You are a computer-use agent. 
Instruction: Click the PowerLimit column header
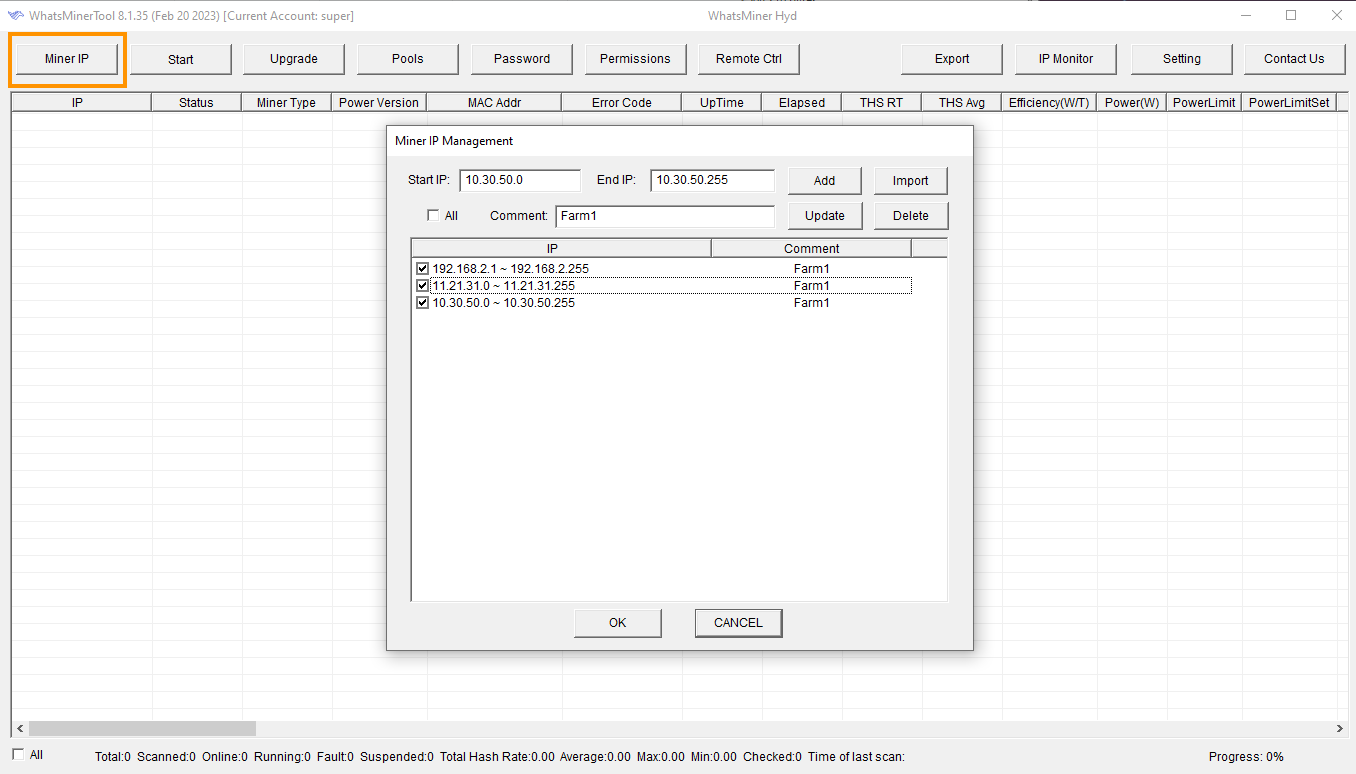(x=1204, y=102)
